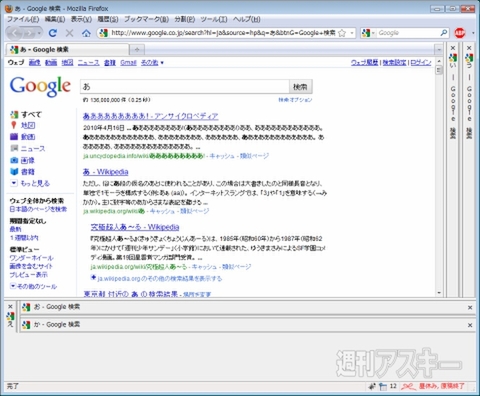Open a new tab with plus button
Image resolution: width=480 pixels, height=396 pixels.
pos(137,50)
